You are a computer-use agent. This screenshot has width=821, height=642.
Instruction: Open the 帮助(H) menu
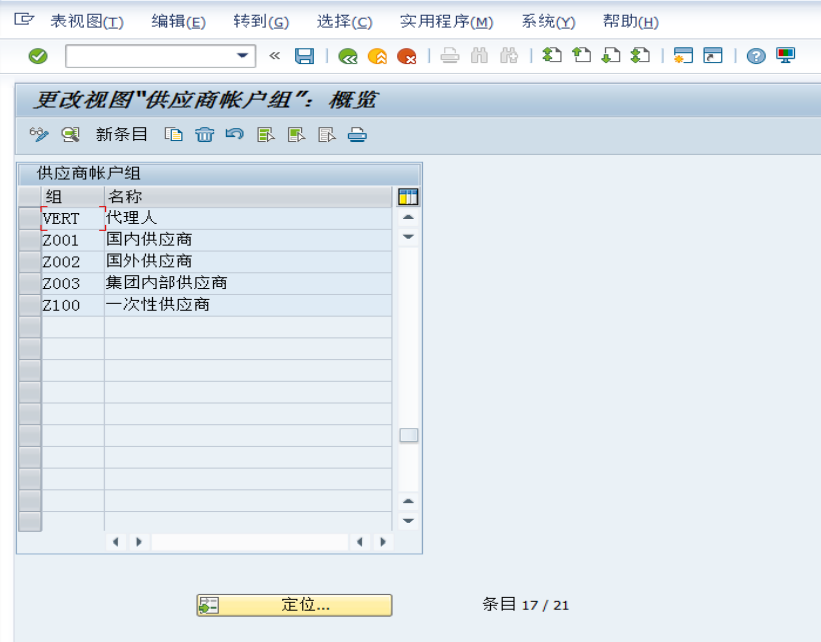[630, 21]
